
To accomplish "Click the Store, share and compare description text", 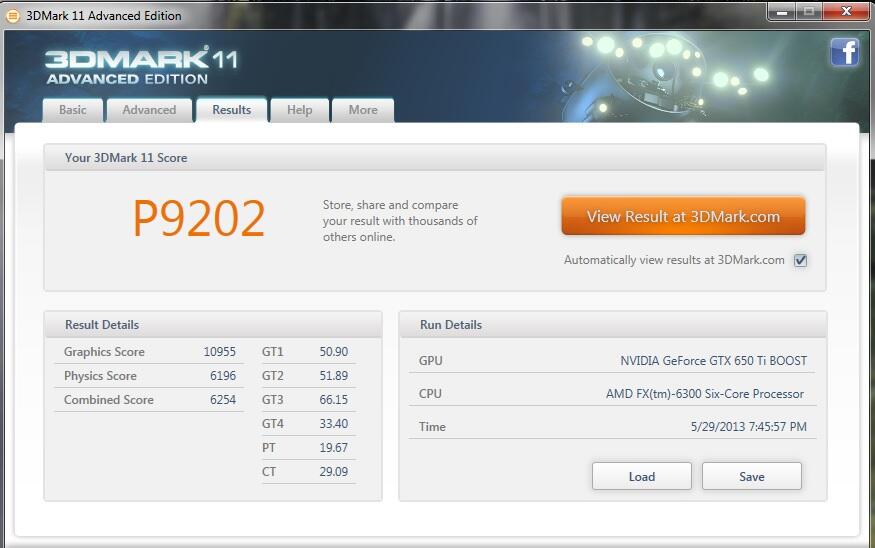I will (x=400, y=221).
